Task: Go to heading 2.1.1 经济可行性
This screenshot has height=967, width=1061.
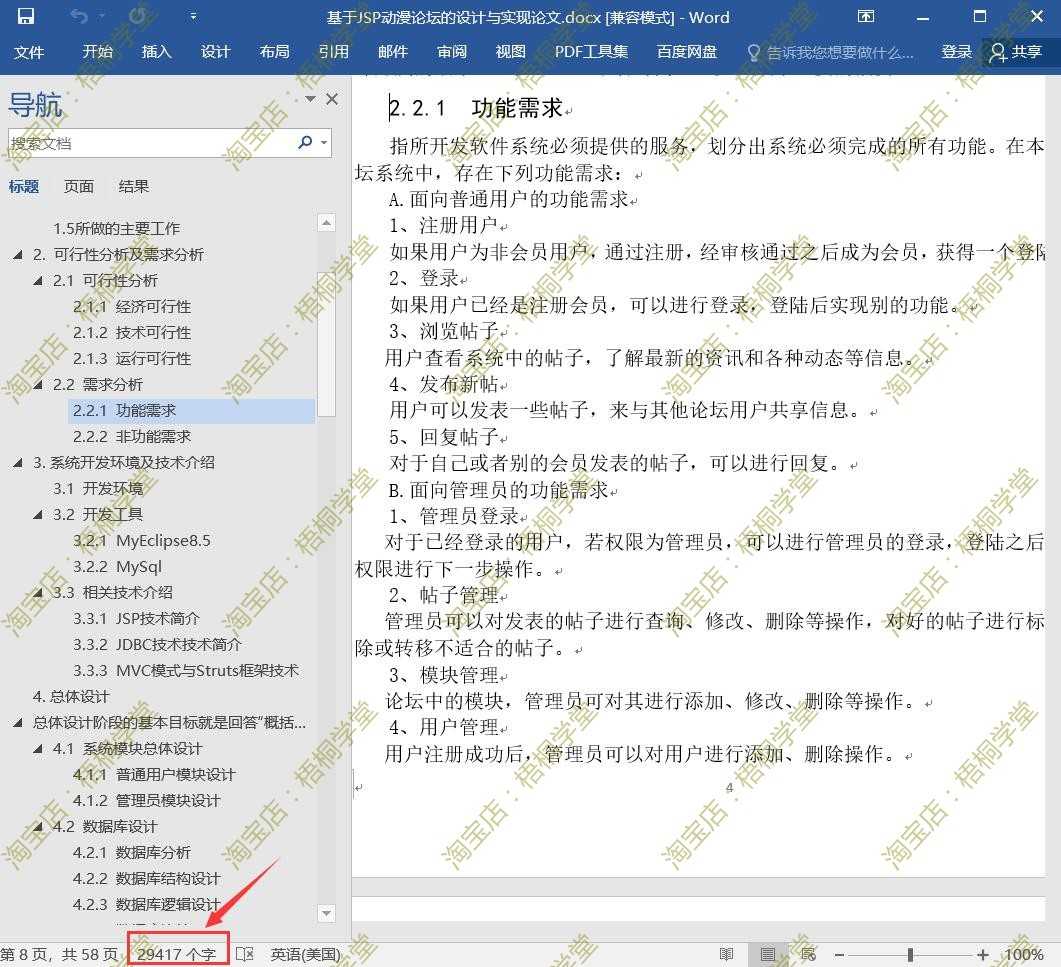Action: (x=132, y=307)
